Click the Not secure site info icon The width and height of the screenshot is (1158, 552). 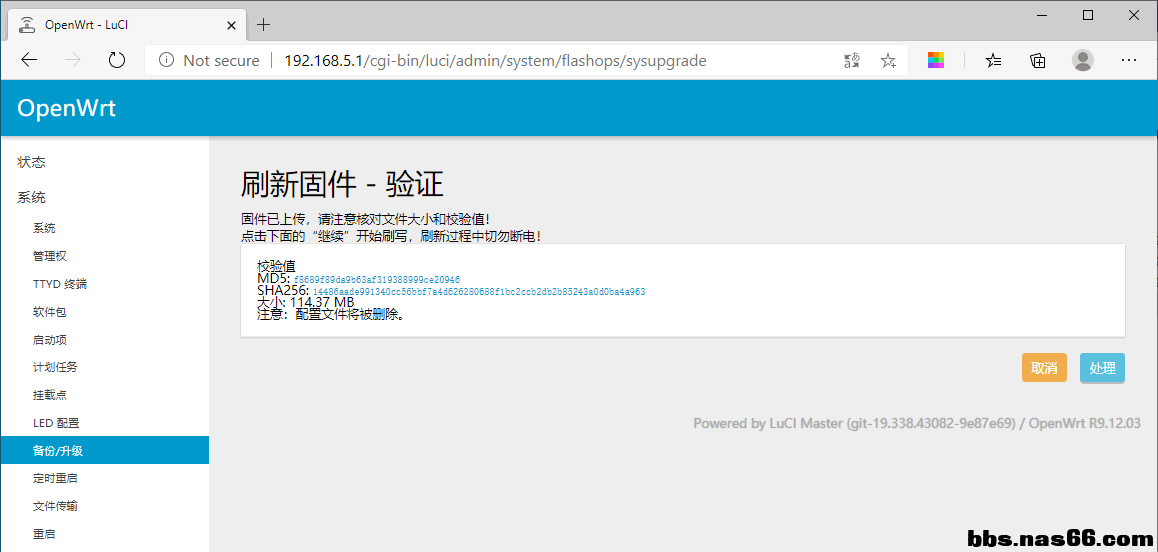click(167, 60)
